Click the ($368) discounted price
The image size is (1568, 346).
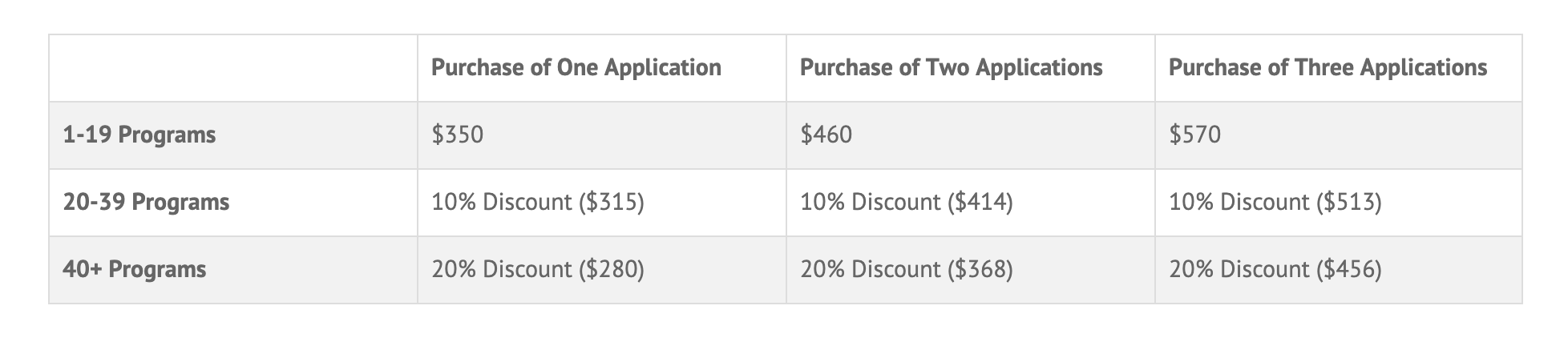click(980, 269)
